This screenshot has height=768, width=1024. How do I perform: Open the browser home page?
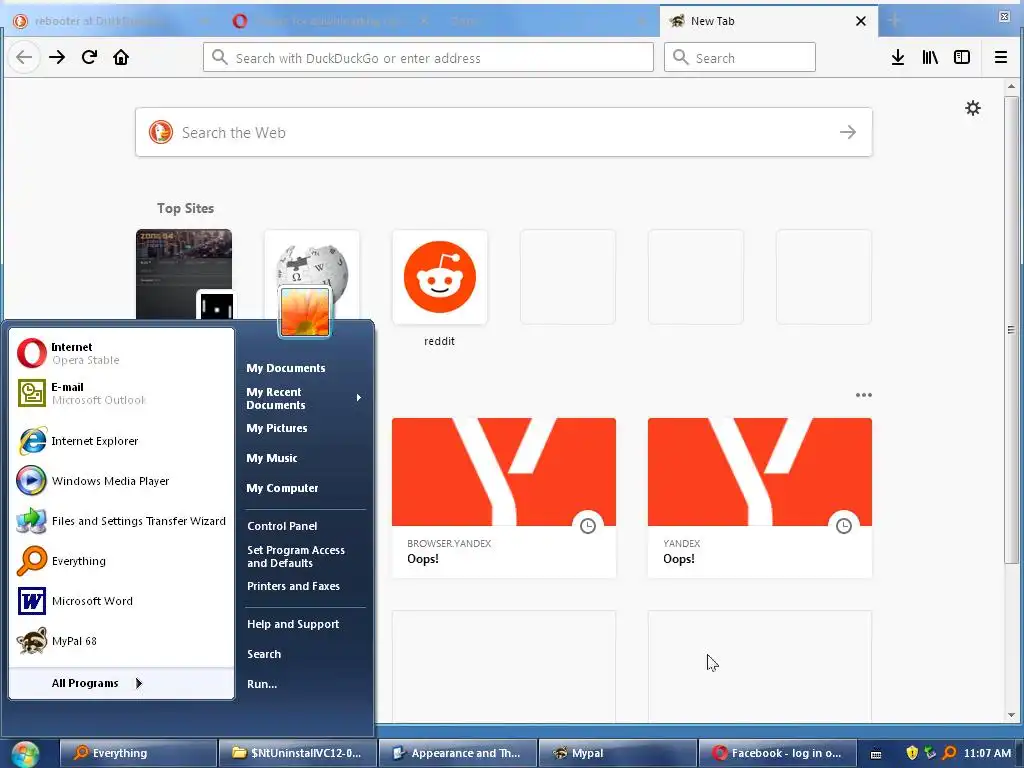pos(121,57)
